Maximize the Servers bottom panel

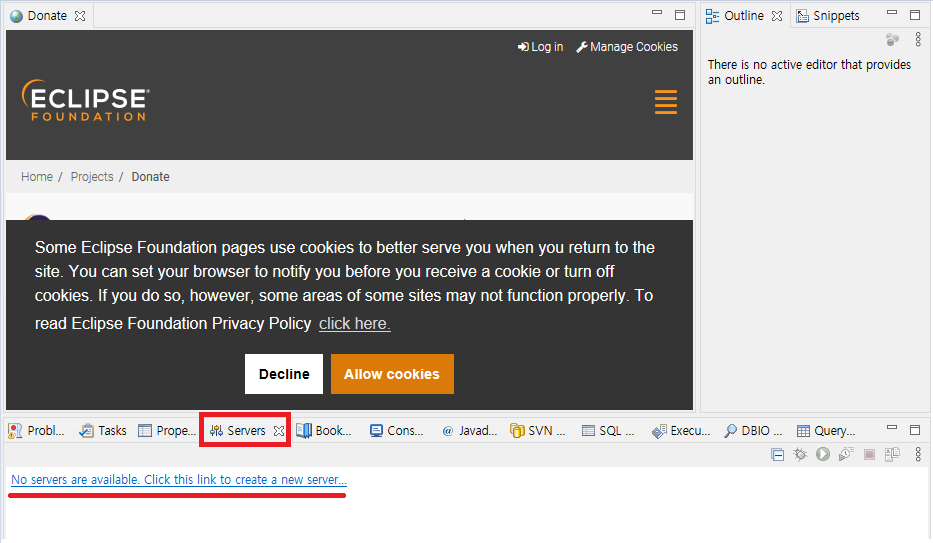[x=915, y=429]
